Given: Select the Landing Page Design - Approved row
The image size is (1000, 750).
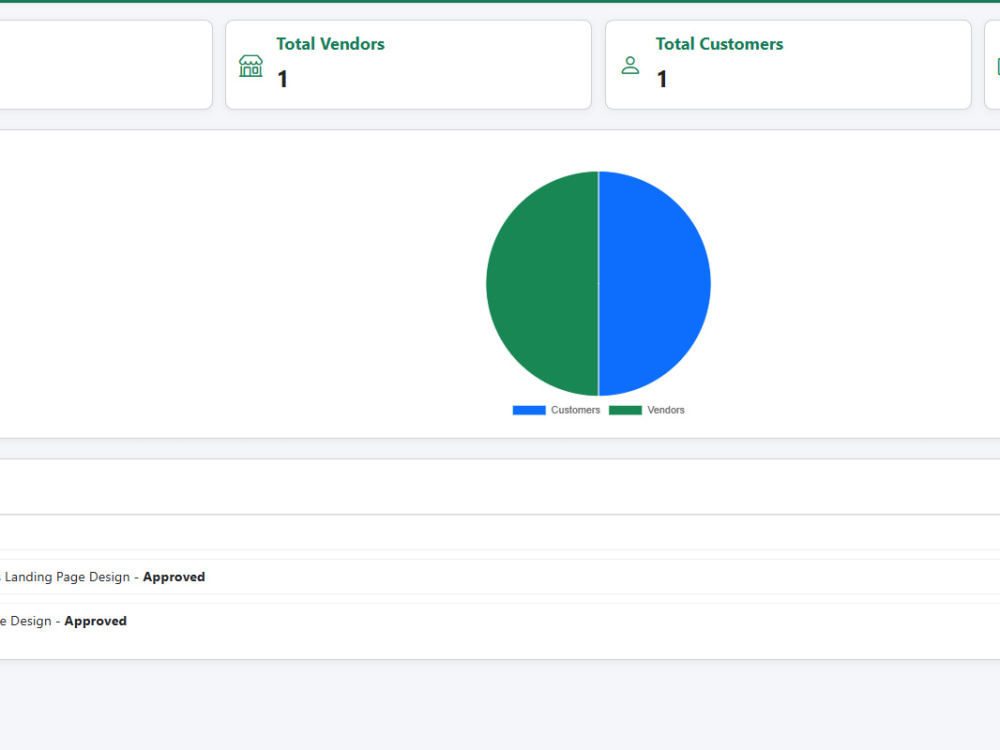Looking at the screenshot, I should click(500, 577).
